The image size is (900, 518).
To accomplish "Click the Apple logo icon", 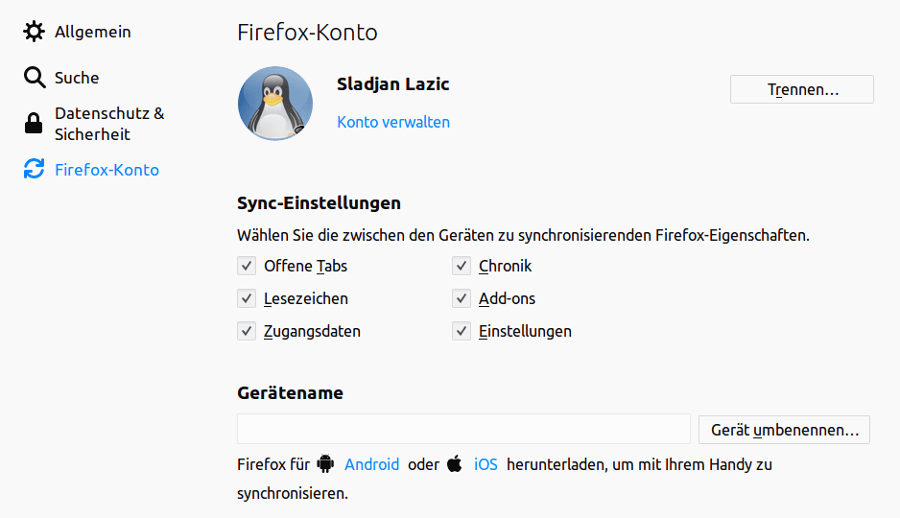I will pyautogui.click(x=455, y=463).
